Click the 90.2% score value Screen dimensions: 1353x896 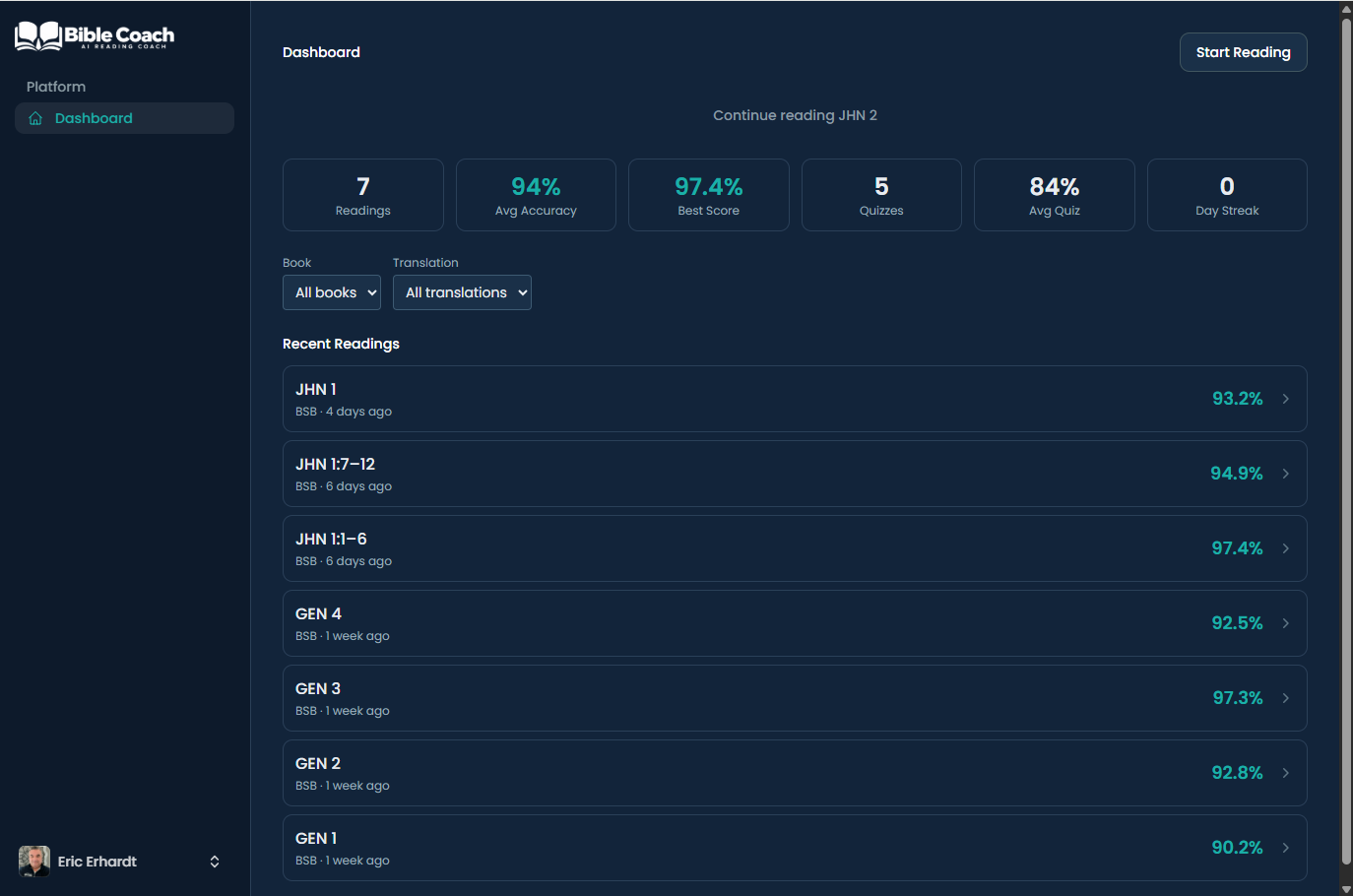(1237, 848)
